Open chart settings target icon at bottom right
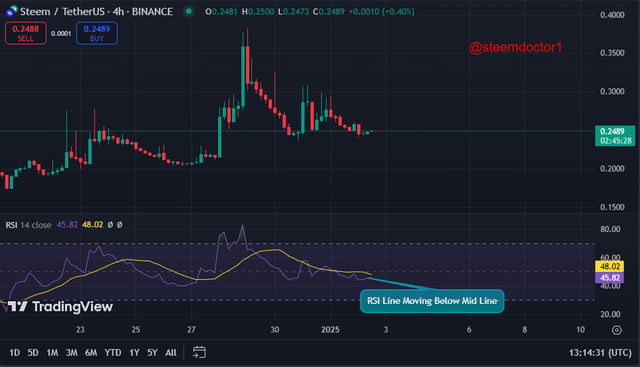The width and height of the screenshot is (640, 367). [617, 330]
